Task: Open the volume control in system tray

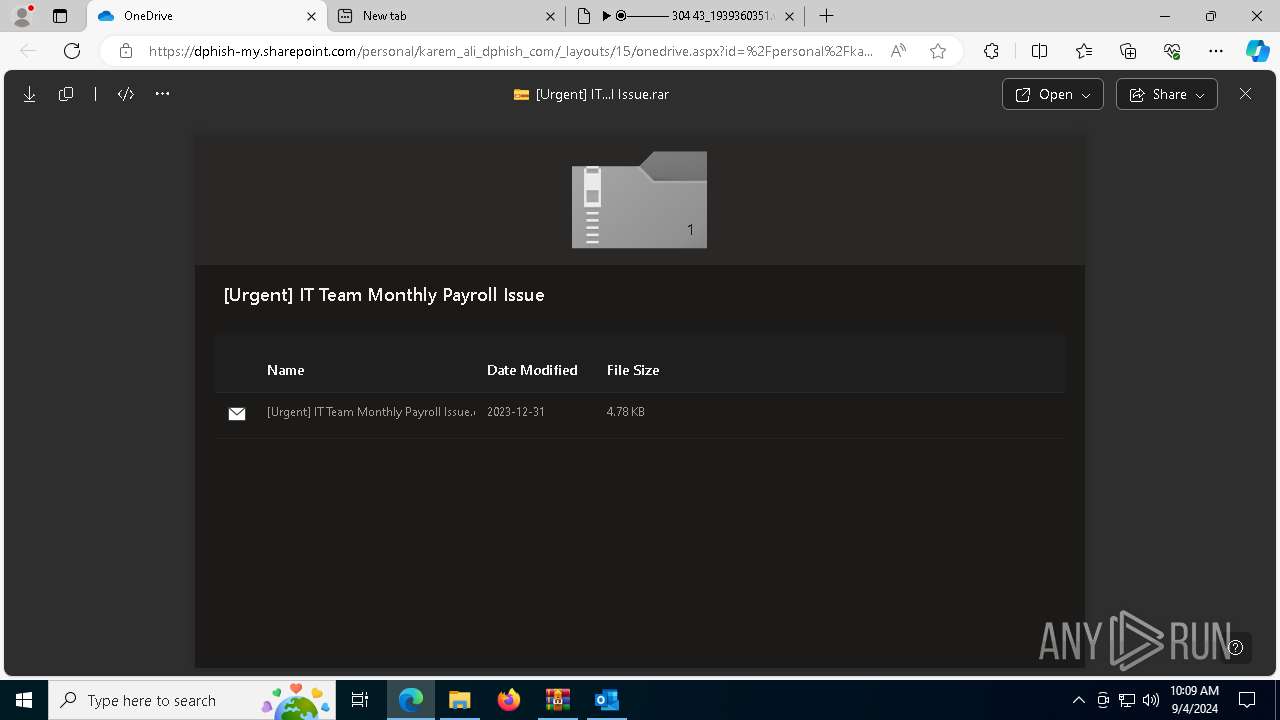Action: coord(1151,700)
